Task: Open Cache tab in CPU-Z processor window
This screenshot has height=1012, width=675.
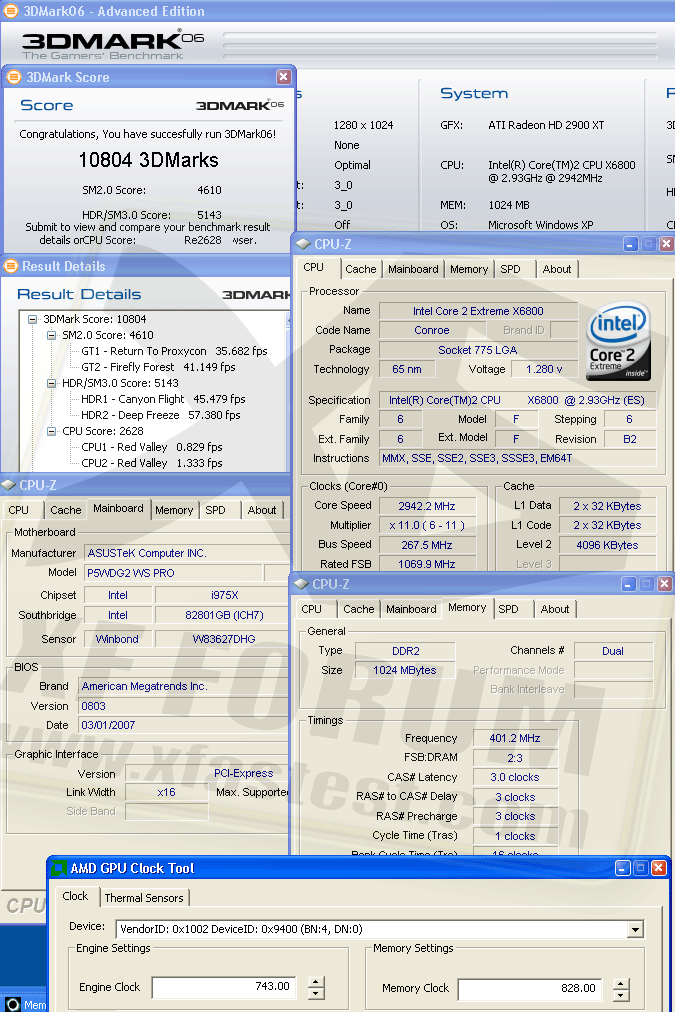Action: point(361,269)
